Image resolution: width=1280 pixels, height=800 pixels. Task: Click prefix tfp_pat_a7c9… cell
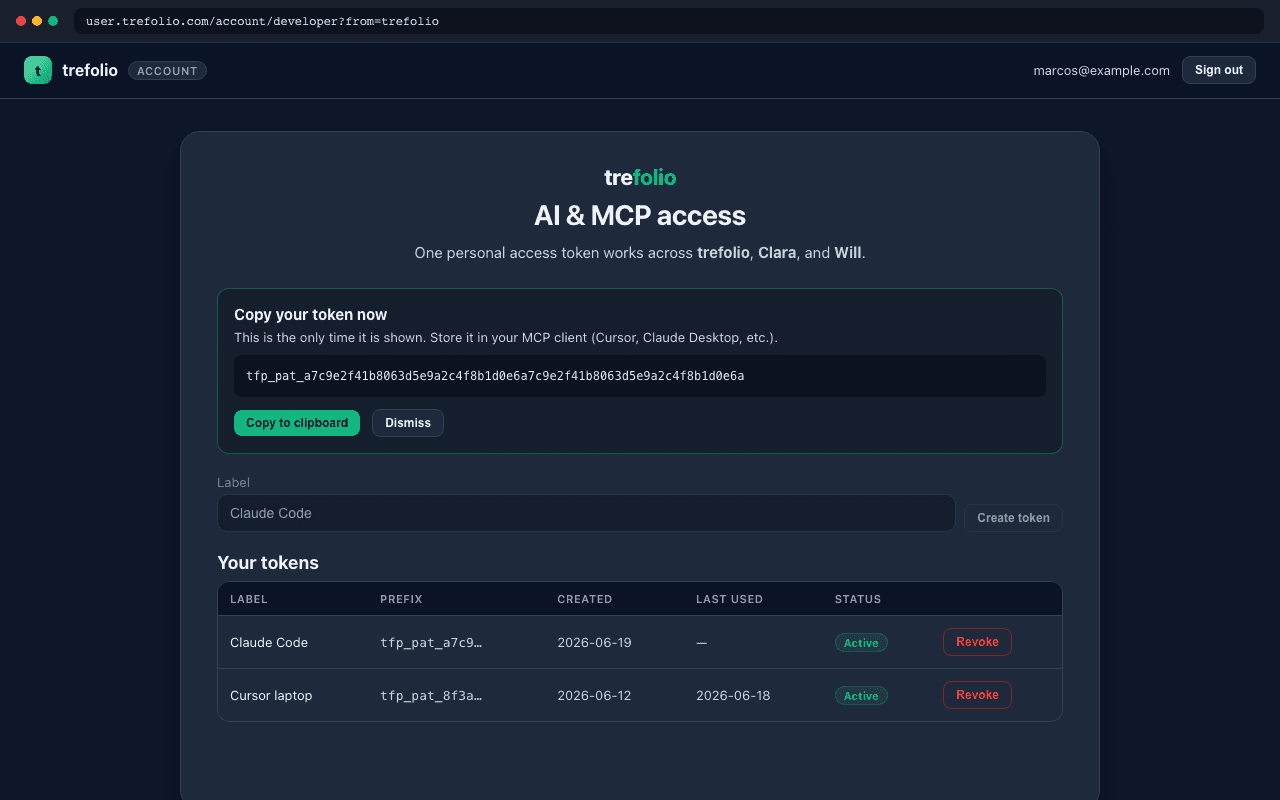(x=431, y=642)
